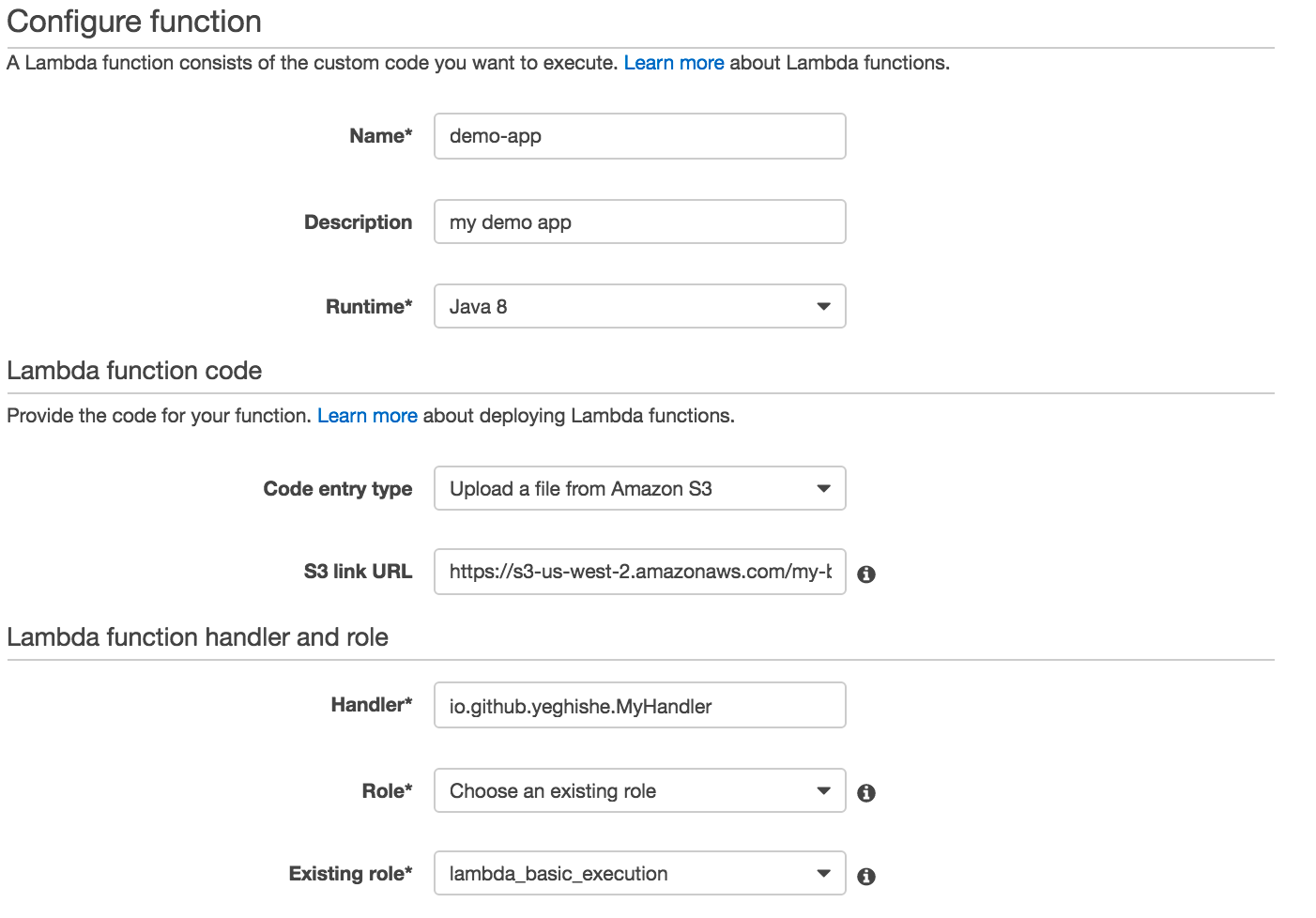Click the info icon next to the Role dropdown
This screenshot has width=1316, height=918.
tap(866, 792)
